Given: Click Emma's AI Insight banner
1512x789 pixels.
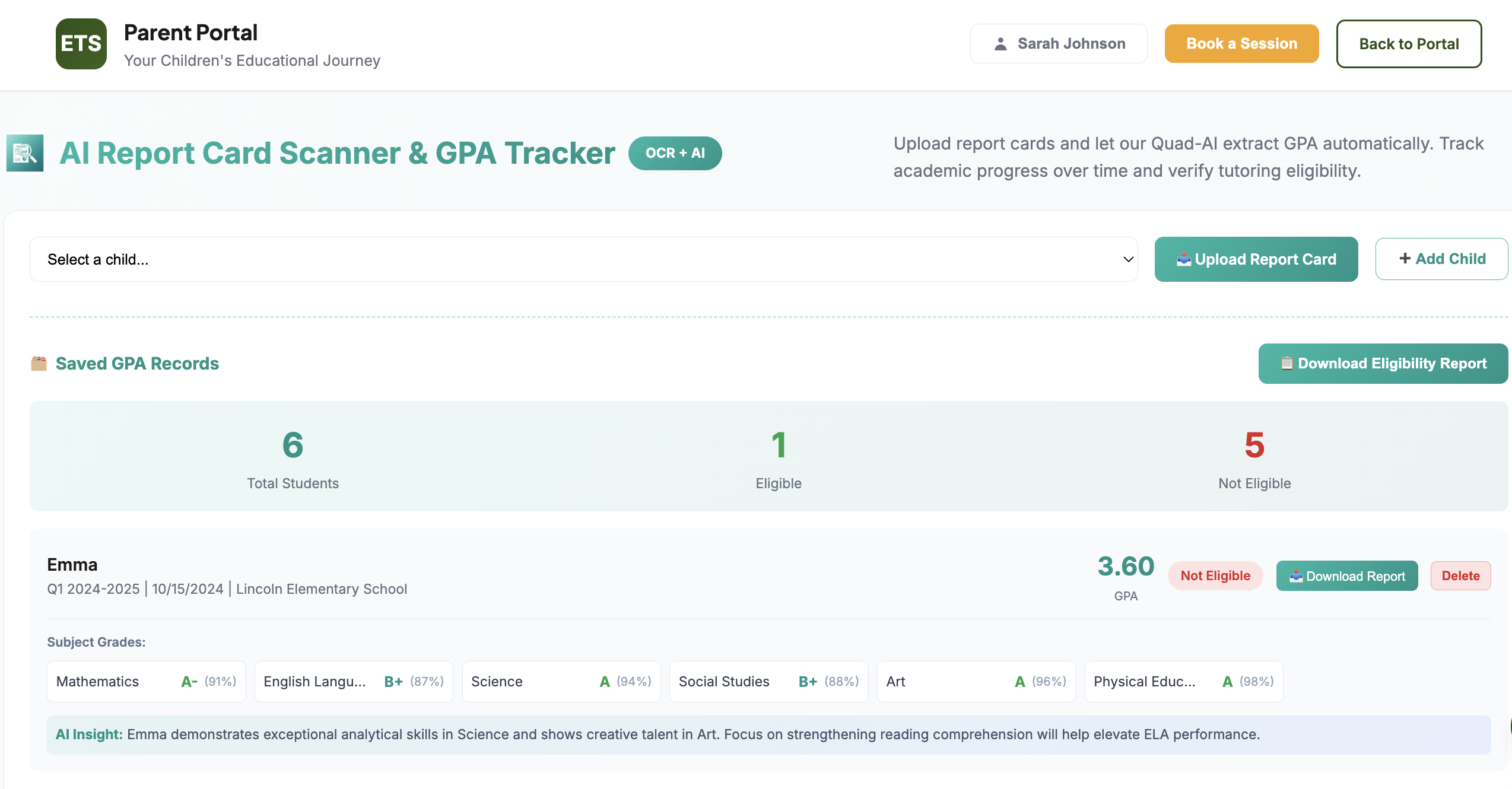Looking at the screenshot, I should 768,734.
